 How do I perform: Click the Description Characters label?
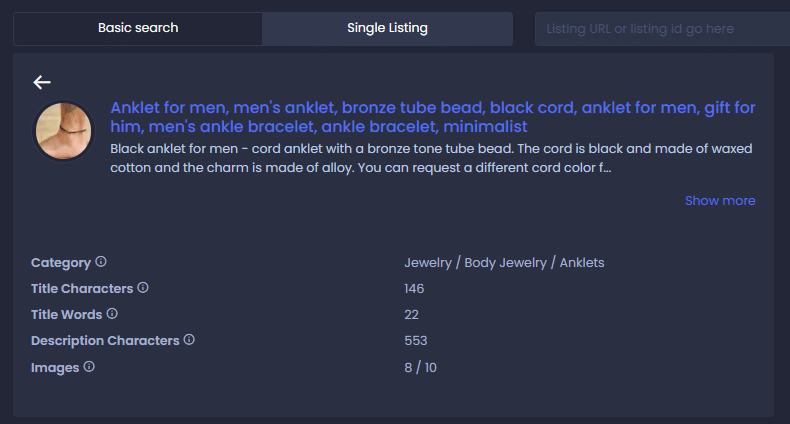tap(105, 341)
